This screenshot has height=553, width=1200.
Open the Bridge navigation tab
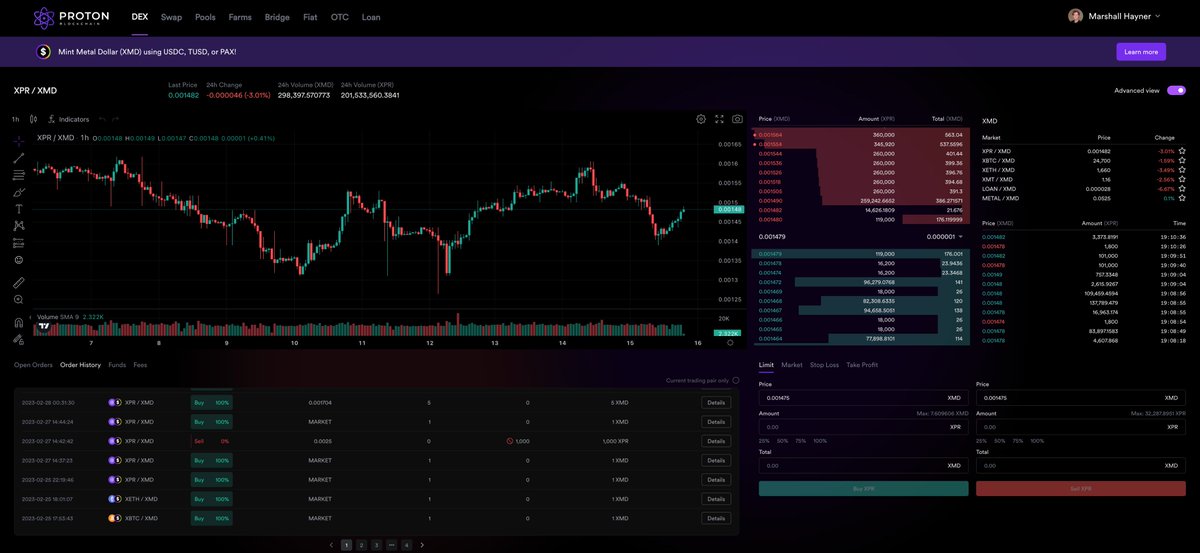[x=277, y=17]
